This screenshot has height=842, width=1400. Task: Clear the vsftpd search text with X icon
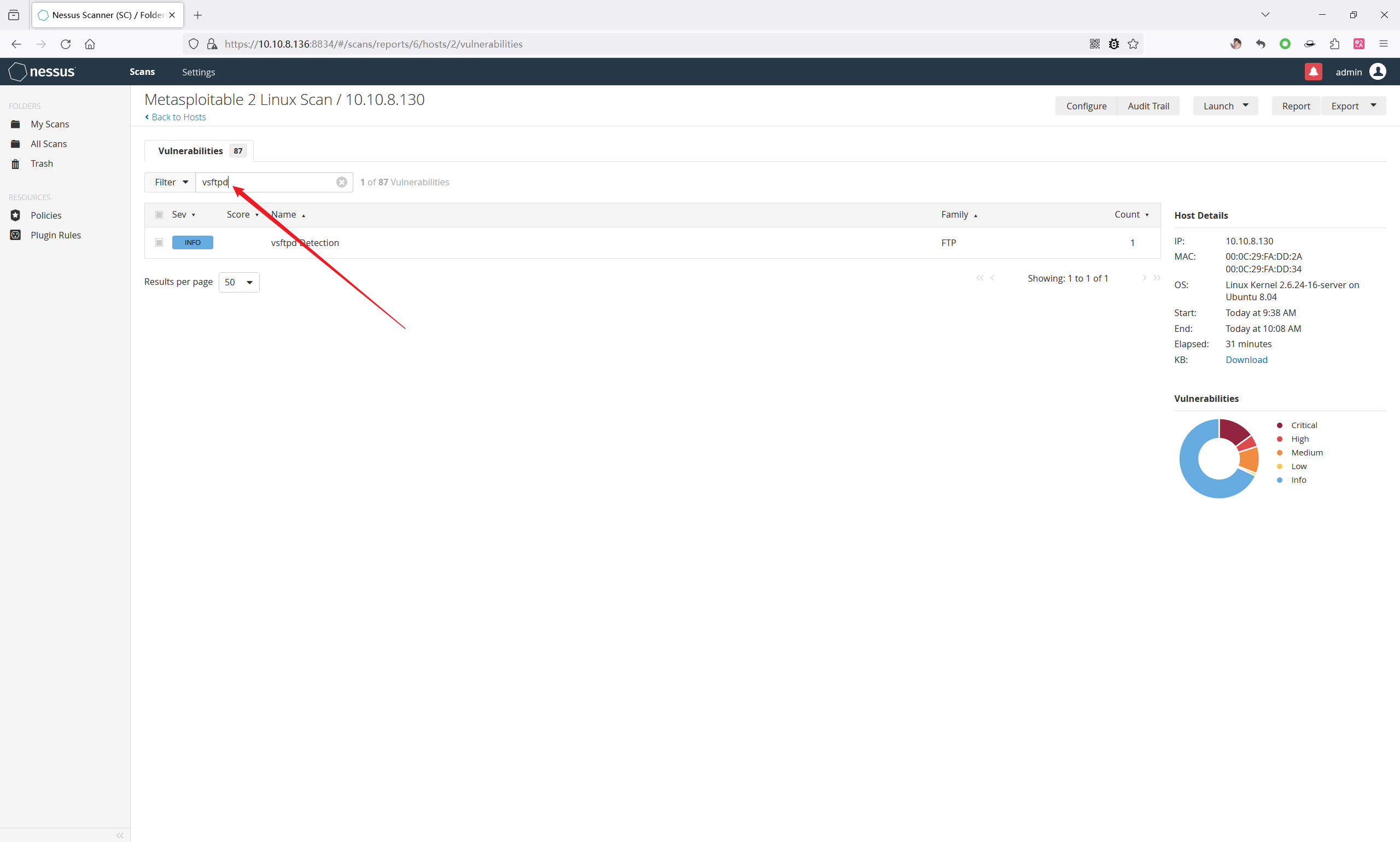[342, 182]
